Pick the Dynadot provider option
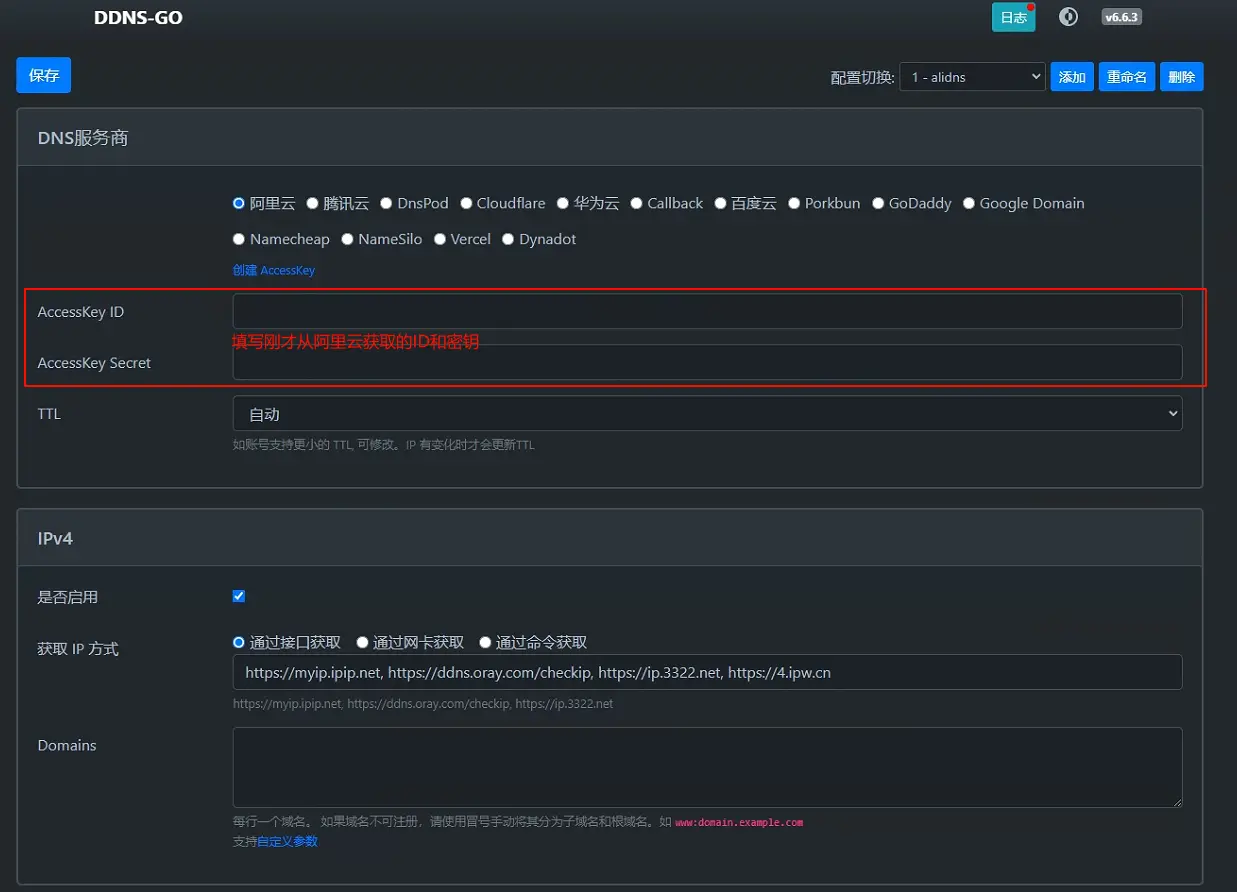The width and height of the screenshot is (1237, 892). (508, 239)
